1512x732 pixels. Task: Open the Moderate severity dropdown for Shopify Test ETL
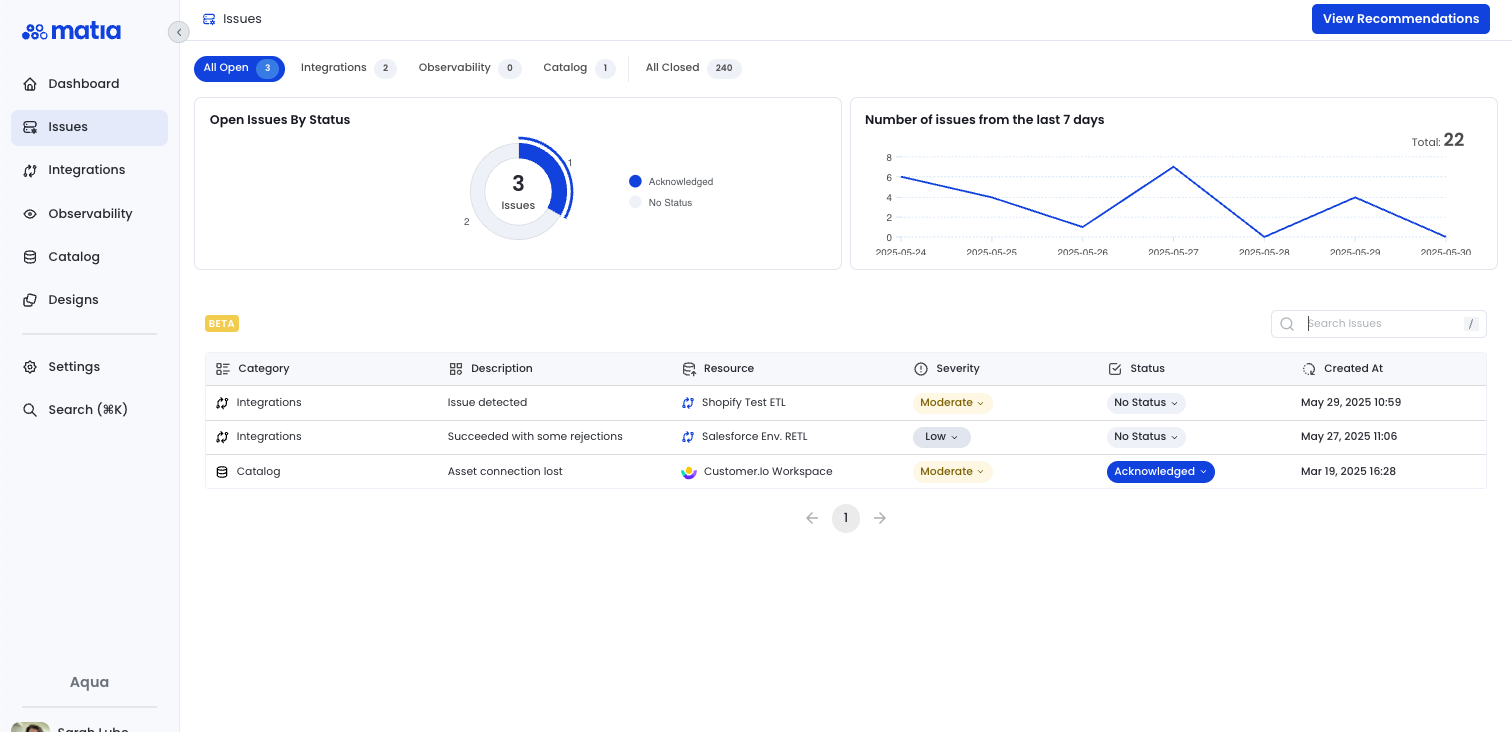tap(952, 403)
